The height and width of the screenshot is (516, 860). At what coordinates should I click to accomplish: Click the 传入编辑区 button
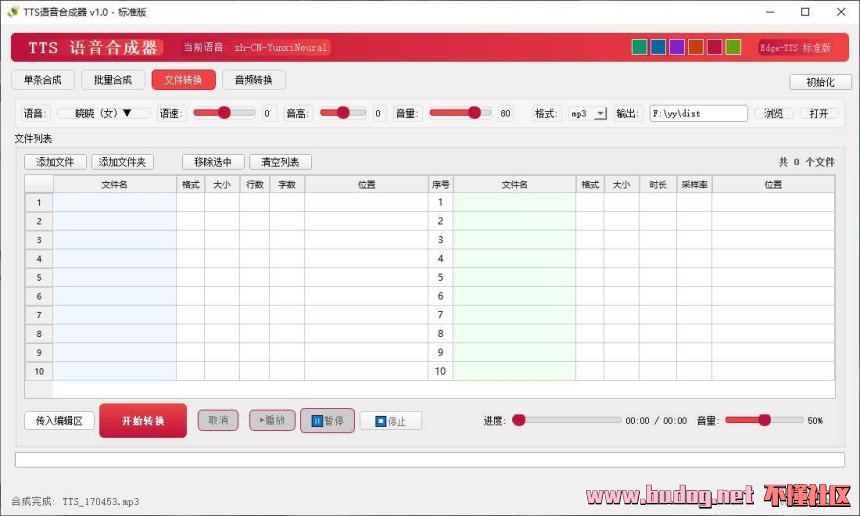point(59,421)
